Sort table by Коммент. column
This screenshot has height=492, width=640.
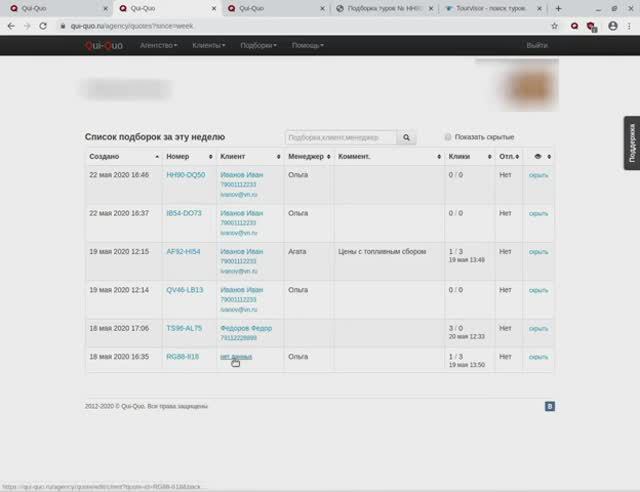389,157
